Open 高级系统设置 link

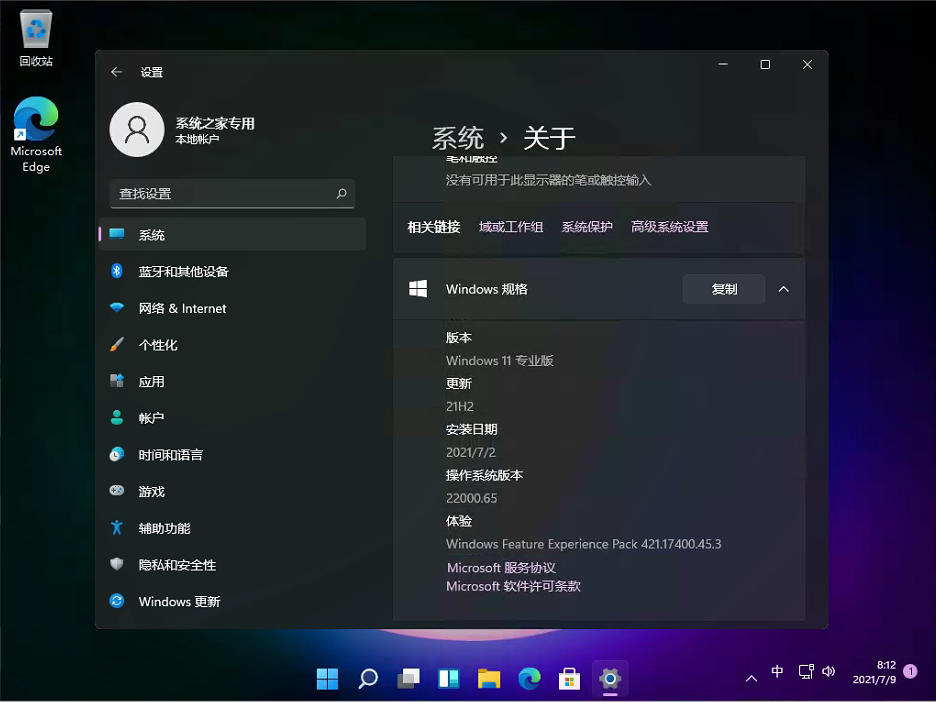click(670, 227)
